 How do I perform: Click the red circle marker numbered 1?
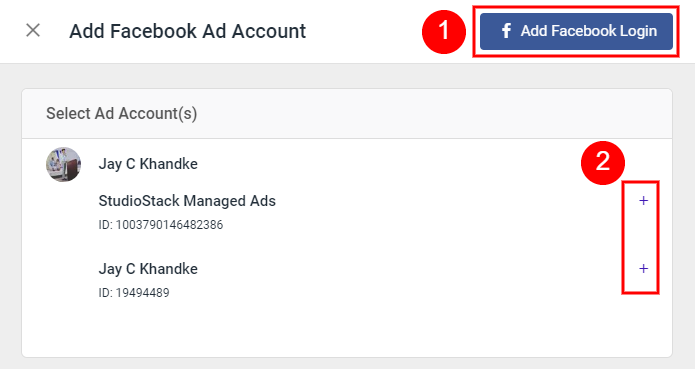point(444,31)
